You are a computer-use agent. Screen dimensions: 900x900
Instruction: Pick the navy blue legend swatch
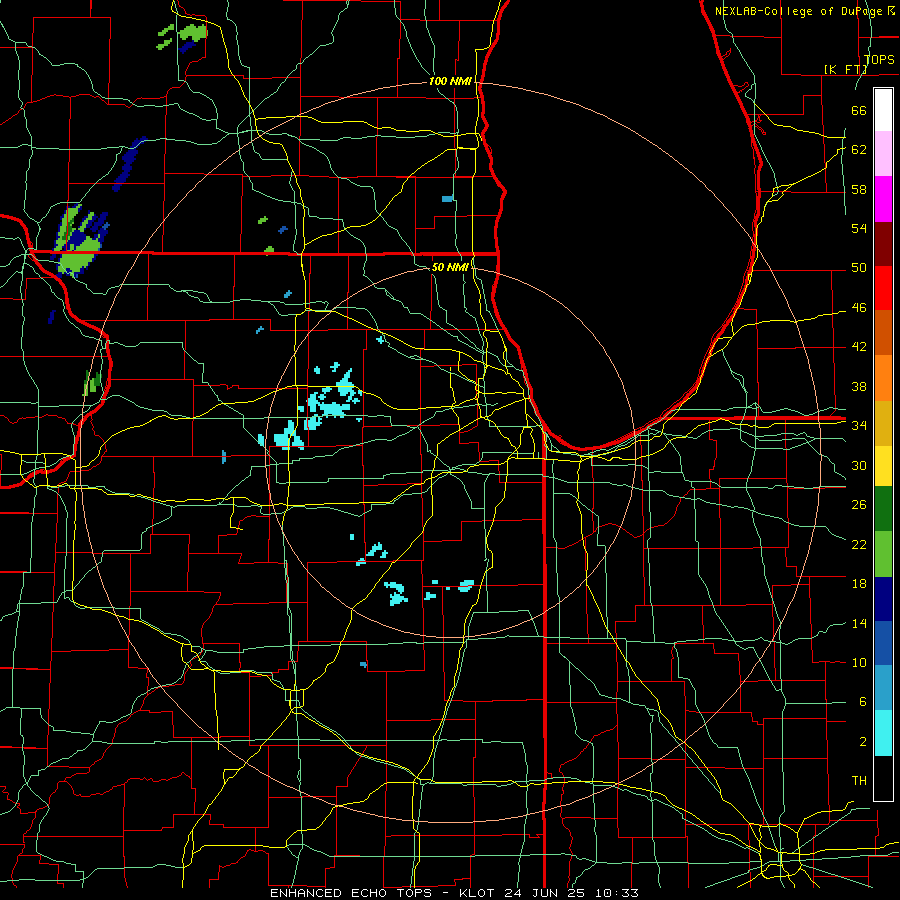click(x=883, y=599)
